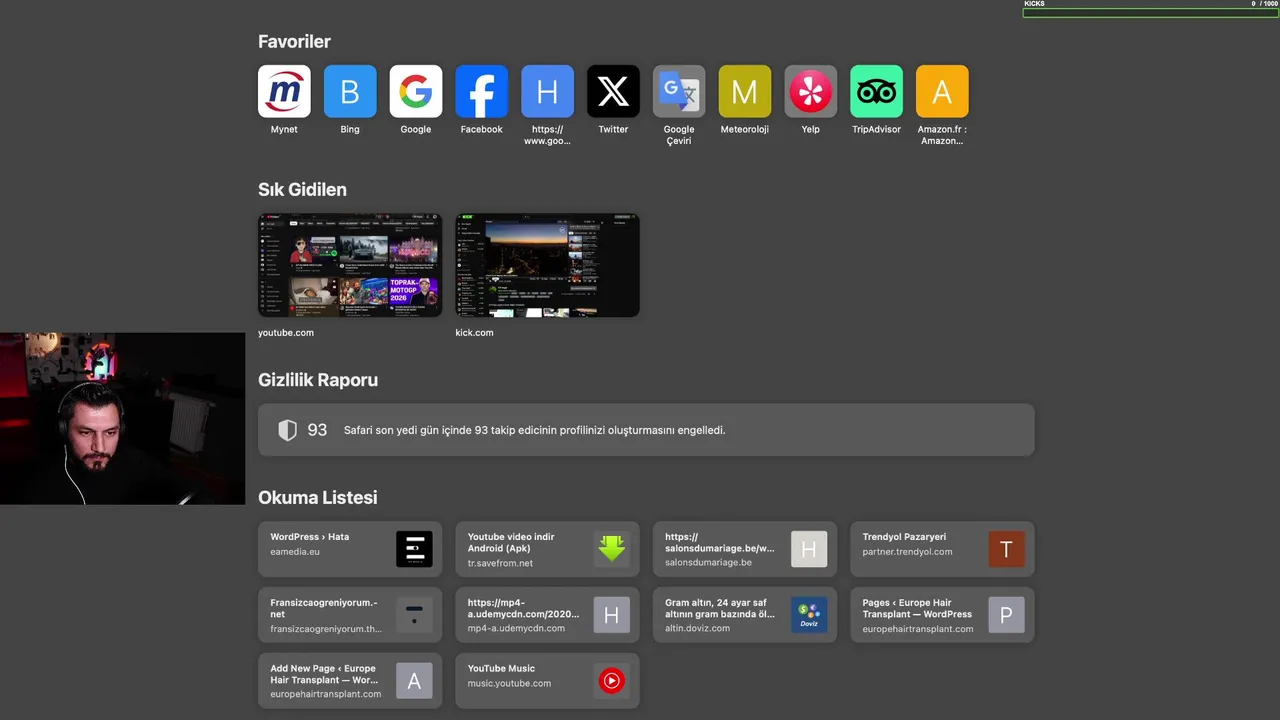Click the brown T Trendyol icon

coord(1007,549)
